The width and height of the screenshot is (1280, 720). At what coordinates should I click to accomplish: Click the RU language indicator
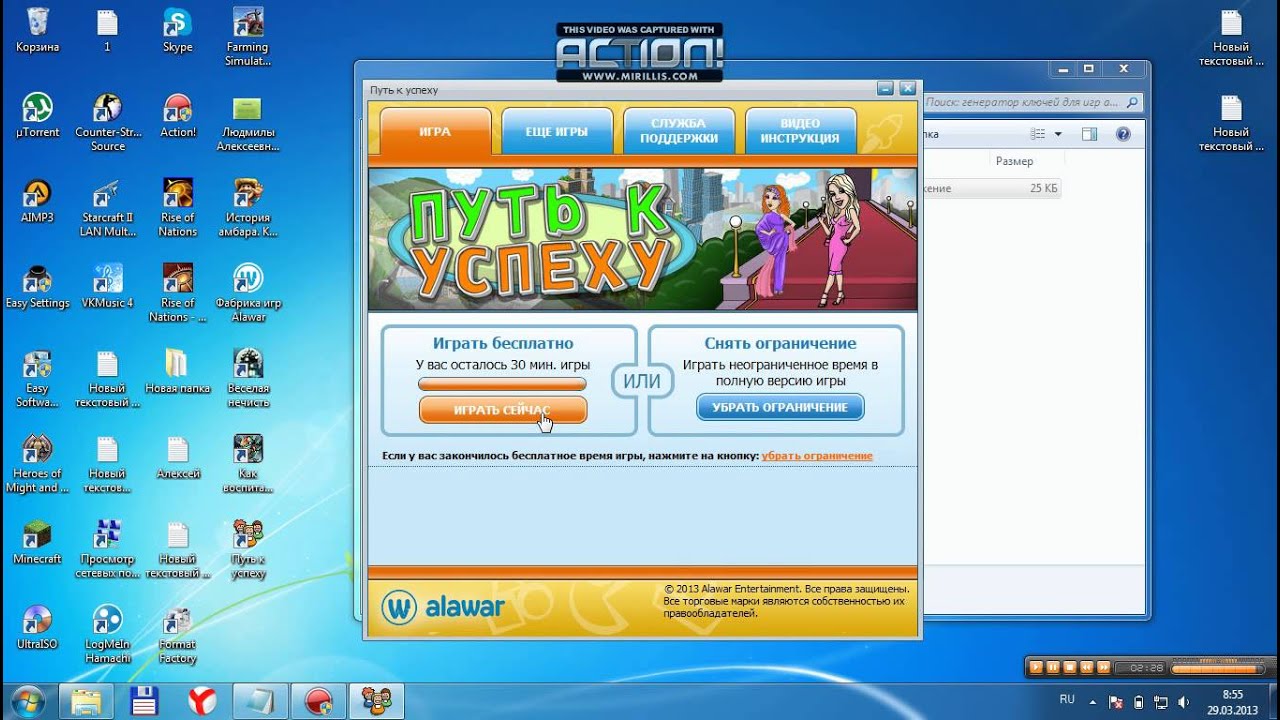pos(1067,699)
